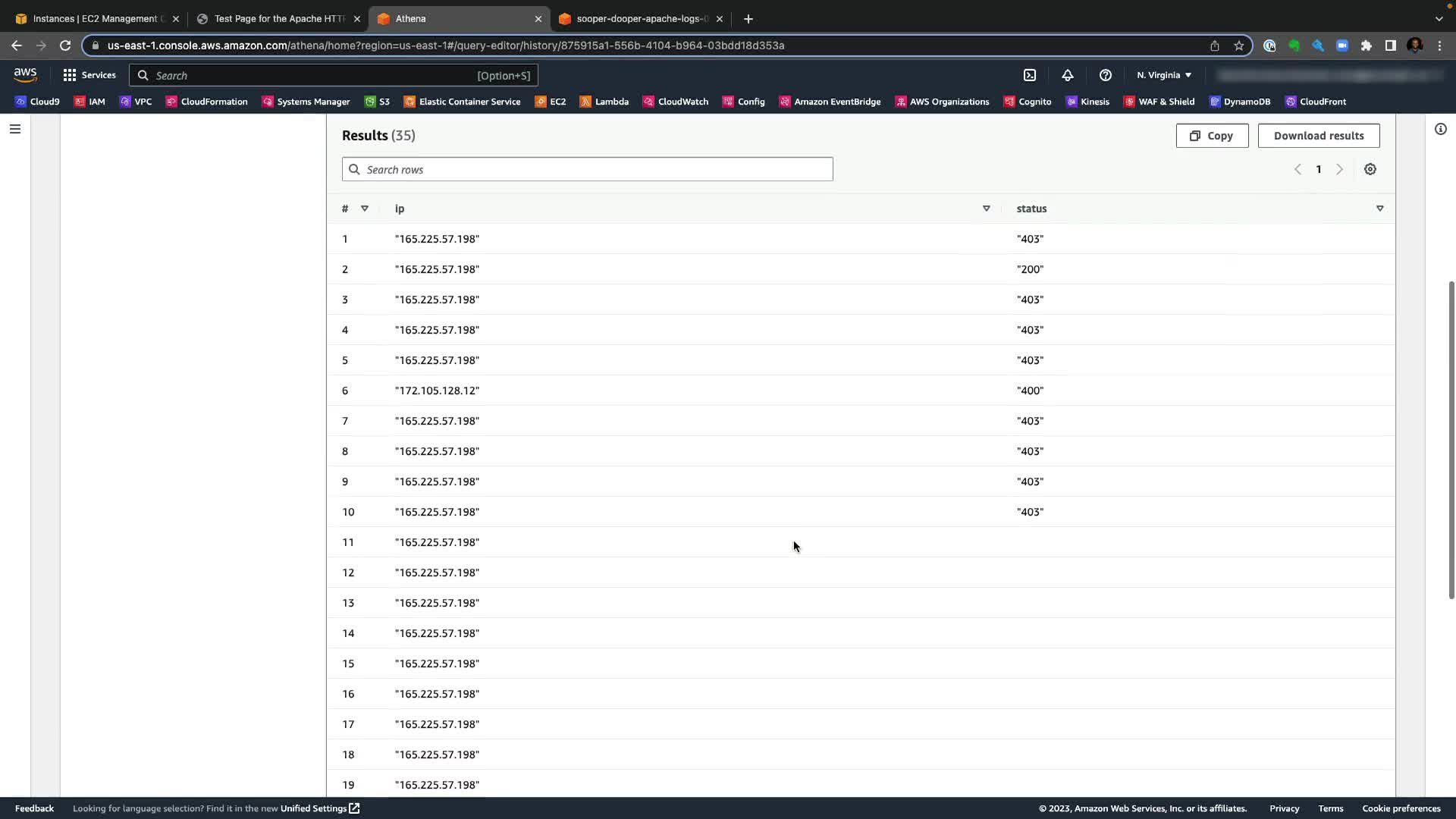
Task: Click the Copy results button
Action: tap(1212, 136)
